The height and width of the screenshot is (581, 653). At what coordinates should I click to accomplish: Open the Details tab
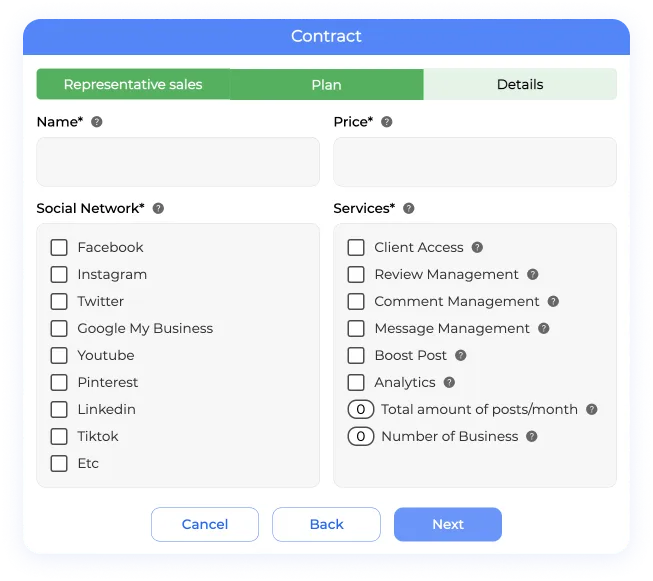coord(520,85)
